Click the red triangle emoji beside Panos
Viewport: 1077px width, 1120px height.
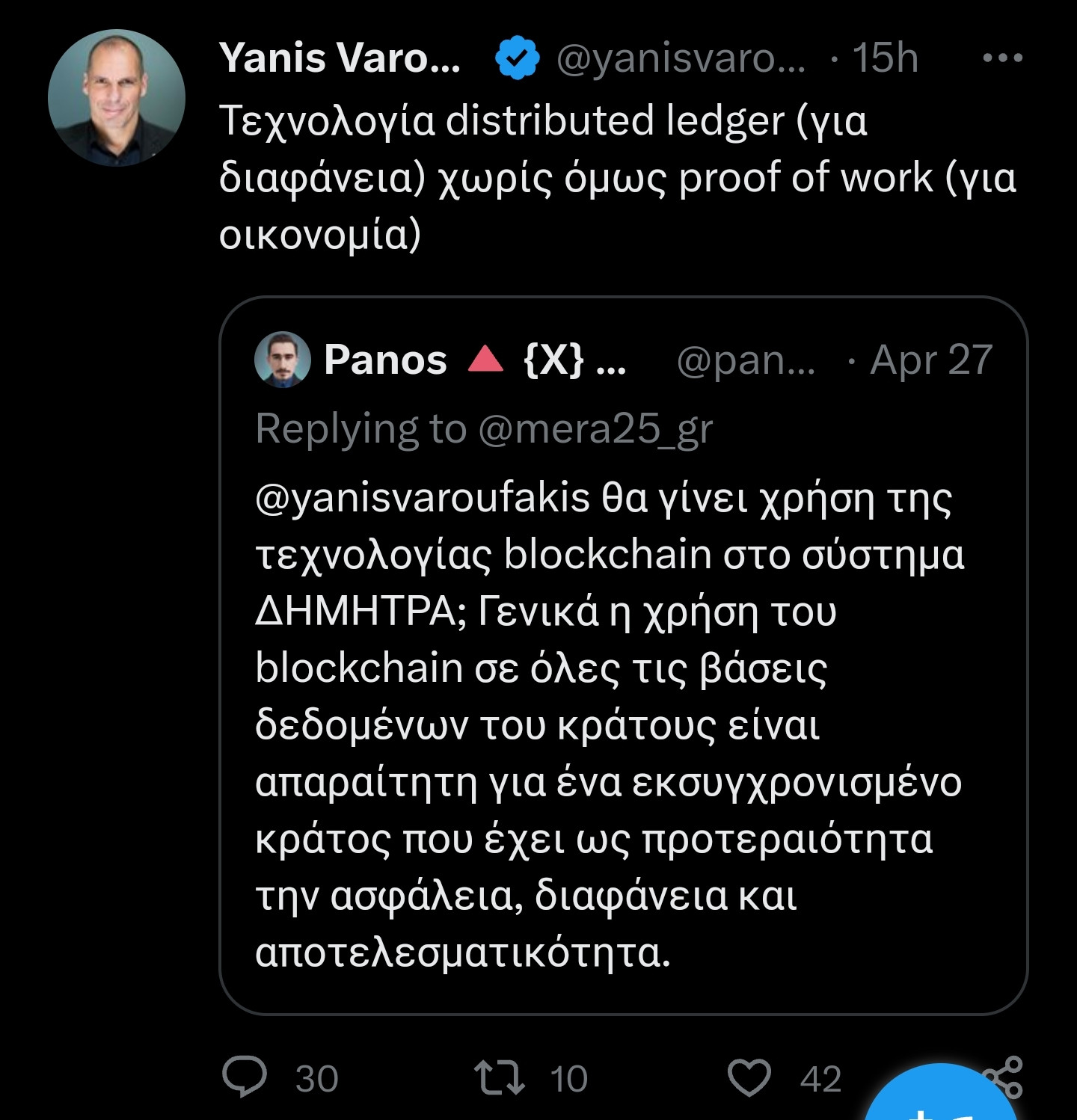(x=485, y=360)
